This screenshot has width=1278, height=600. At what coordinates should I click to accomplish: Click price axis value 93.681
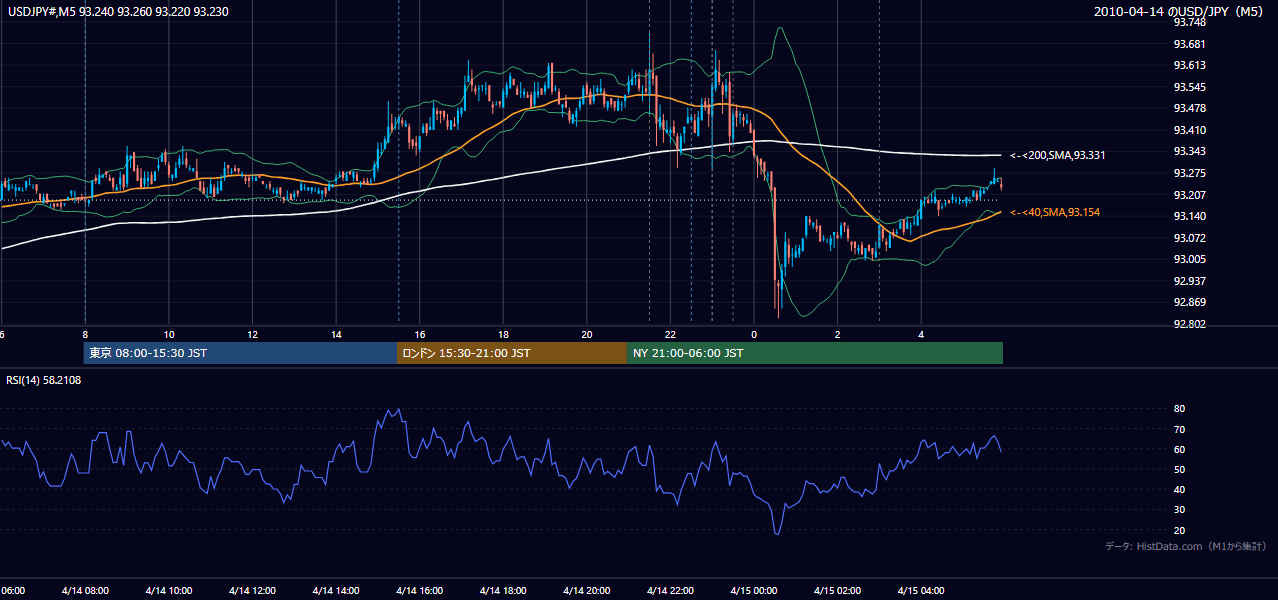click(x=1189, y=44)
